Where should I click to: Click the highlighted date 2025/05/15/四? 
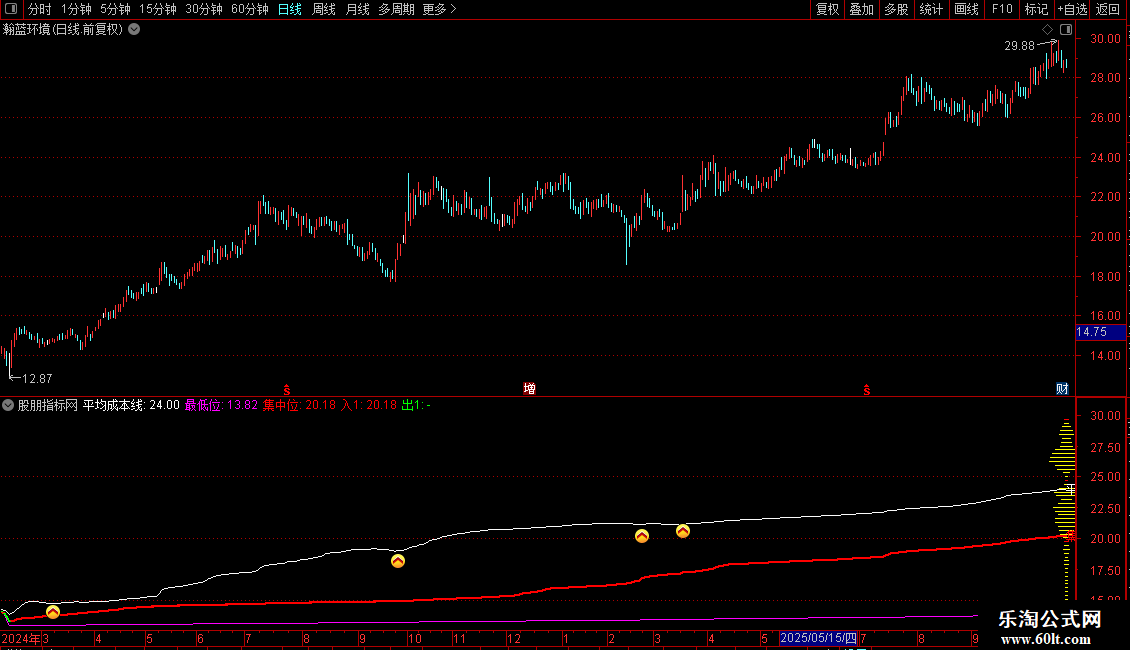(819, 638)
